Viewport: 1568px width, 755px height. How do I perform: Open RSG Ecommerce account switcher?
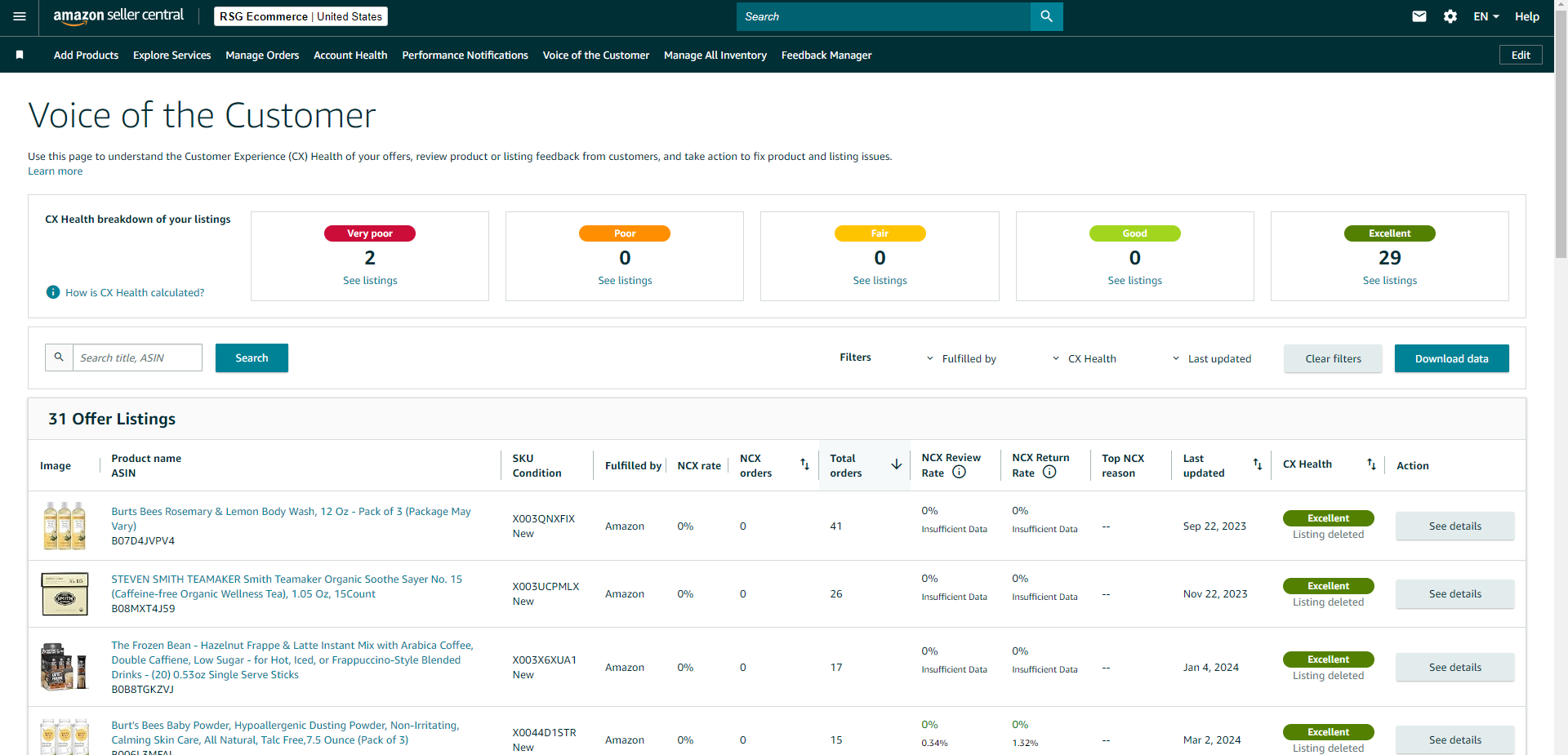pyautogui.click(x=301, y=16)
